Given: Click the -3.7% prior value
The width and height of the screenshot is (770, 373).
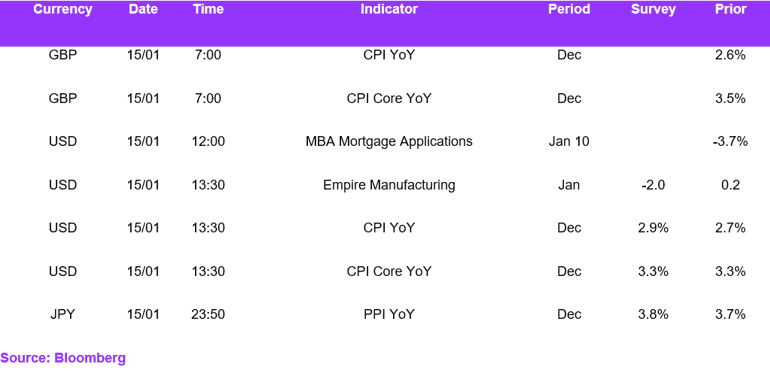Looking at the screenshot, I should 731,142.
